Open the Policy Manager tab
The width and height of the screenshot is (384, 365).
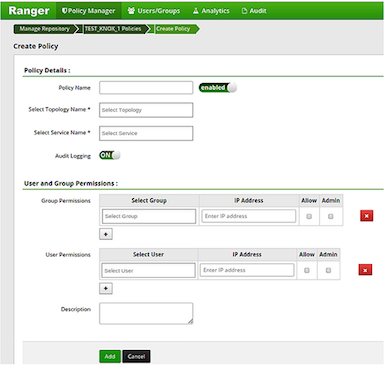pyautogui.click(x=89, y=11)
